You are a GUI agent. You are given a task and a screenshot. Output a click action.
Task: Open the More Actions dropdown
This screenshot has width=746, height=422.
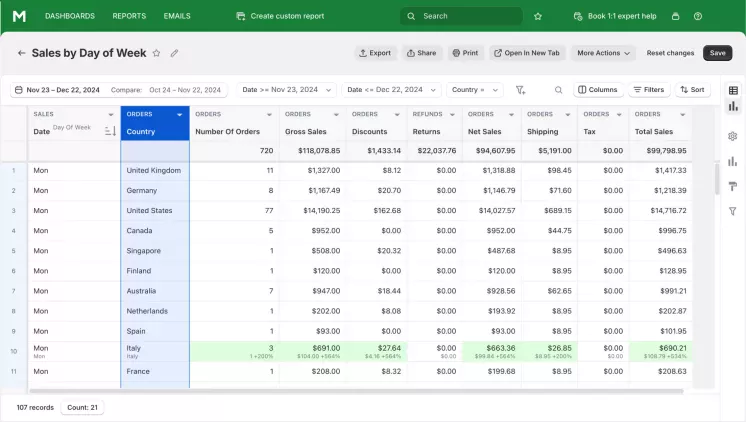coord(604,53)
